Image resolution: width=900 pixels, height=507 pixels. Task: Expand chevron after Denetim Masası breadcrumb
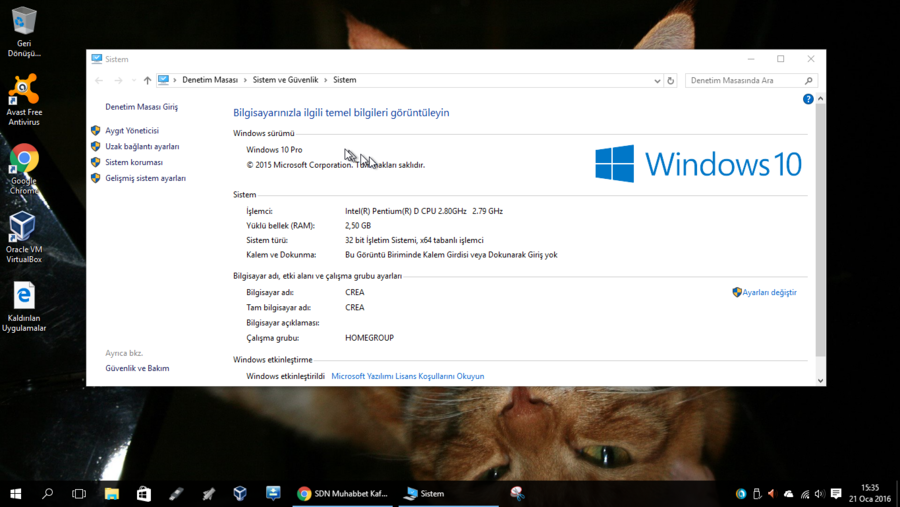(x=245, y=80)
